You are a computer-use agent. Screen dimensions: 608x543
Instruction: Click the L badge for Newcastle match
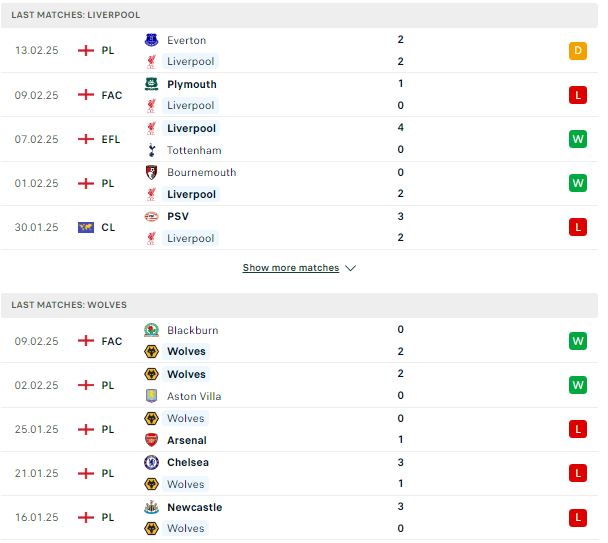(x=578, y=517)
